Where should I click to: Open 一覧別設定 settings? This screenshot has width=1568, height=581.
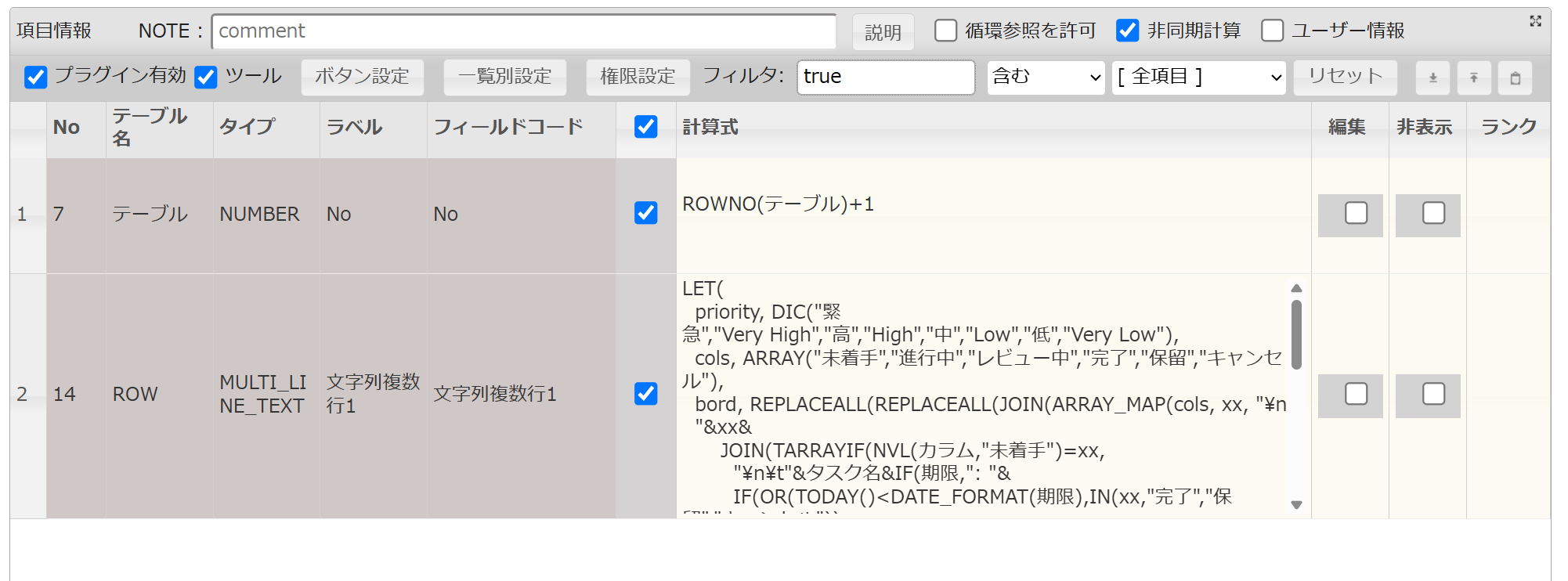[x=505, y=78]
